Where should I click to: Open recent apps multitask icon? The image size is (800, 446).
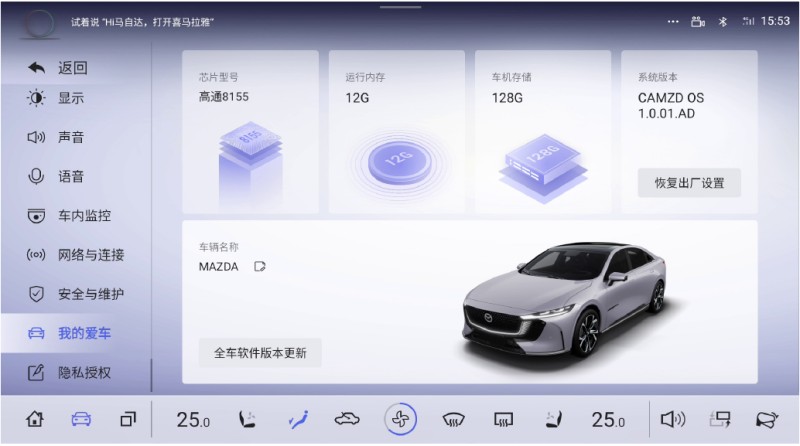128,419
